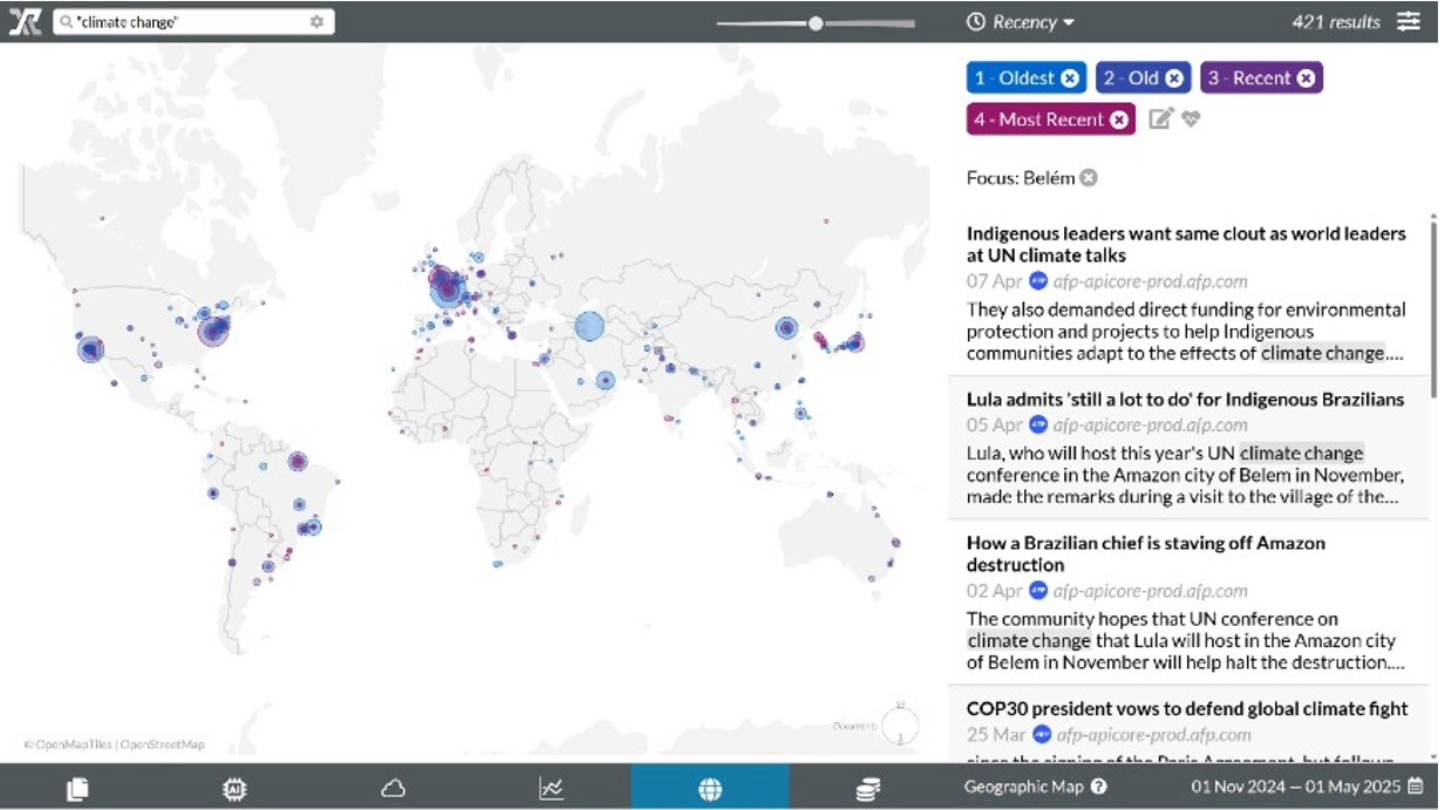Open the documents view in the bottom bar
Screen dimensions: 1440x810
click(77, 788)
